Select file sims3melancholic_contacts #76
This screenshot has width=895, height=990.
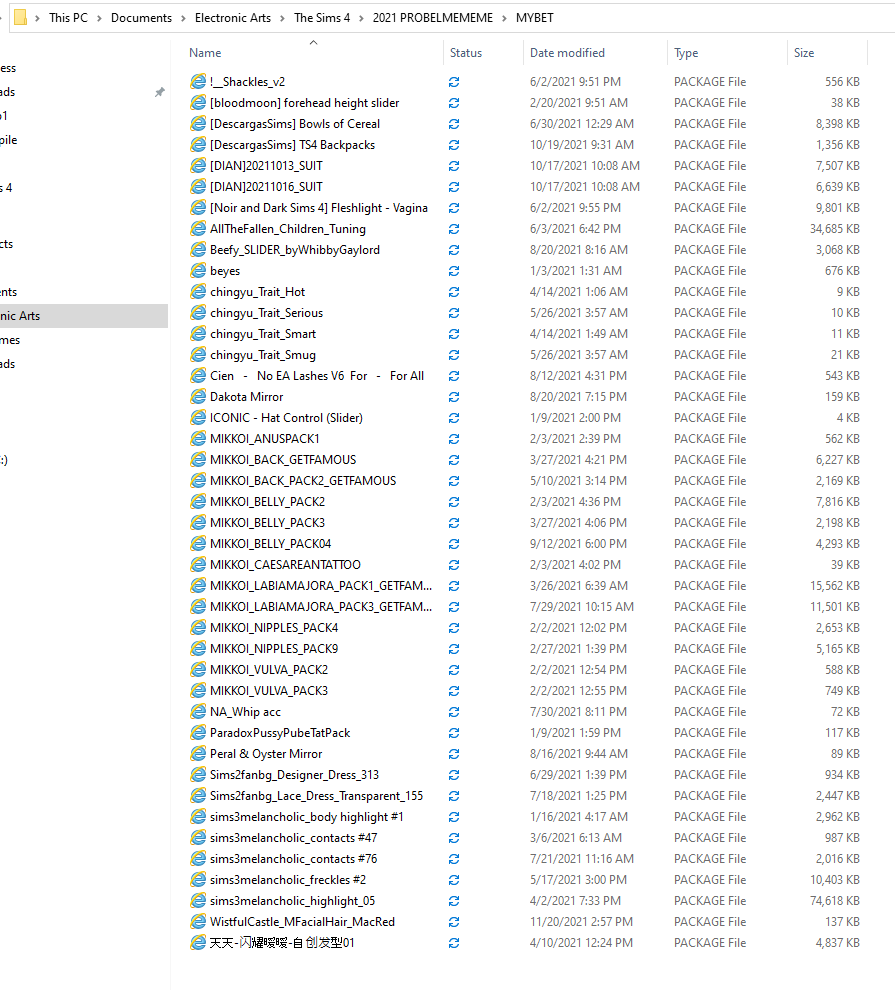pos(293,859)
